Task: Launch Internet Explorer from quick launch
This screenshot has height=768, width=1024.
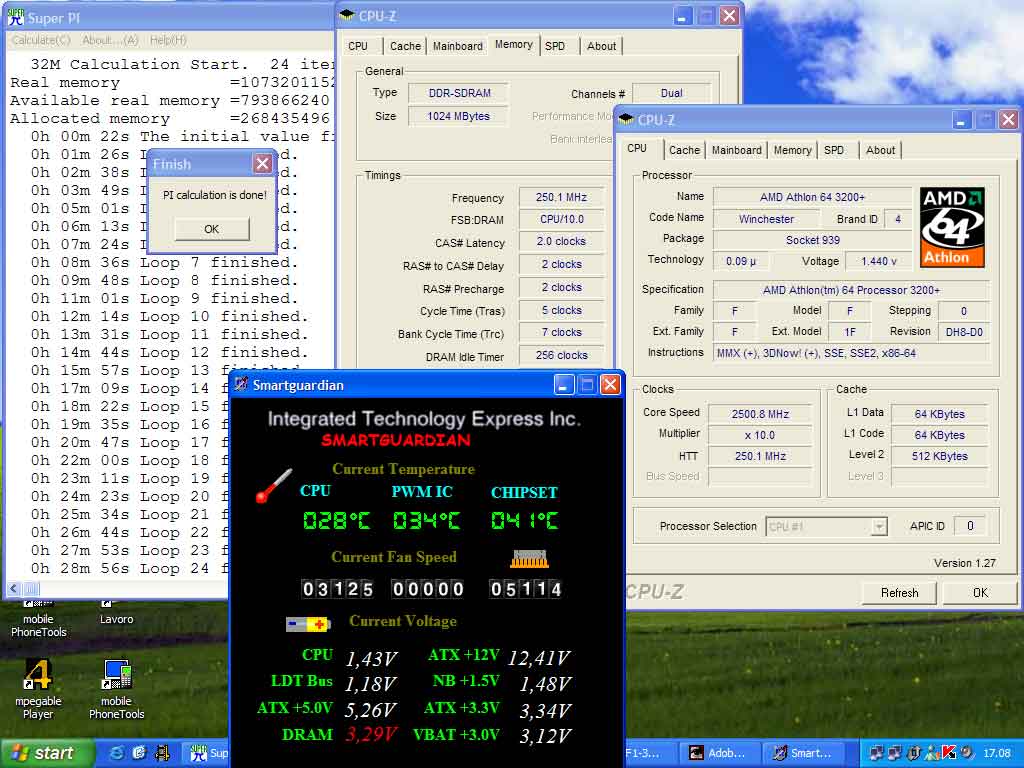Action: point(117,753)
